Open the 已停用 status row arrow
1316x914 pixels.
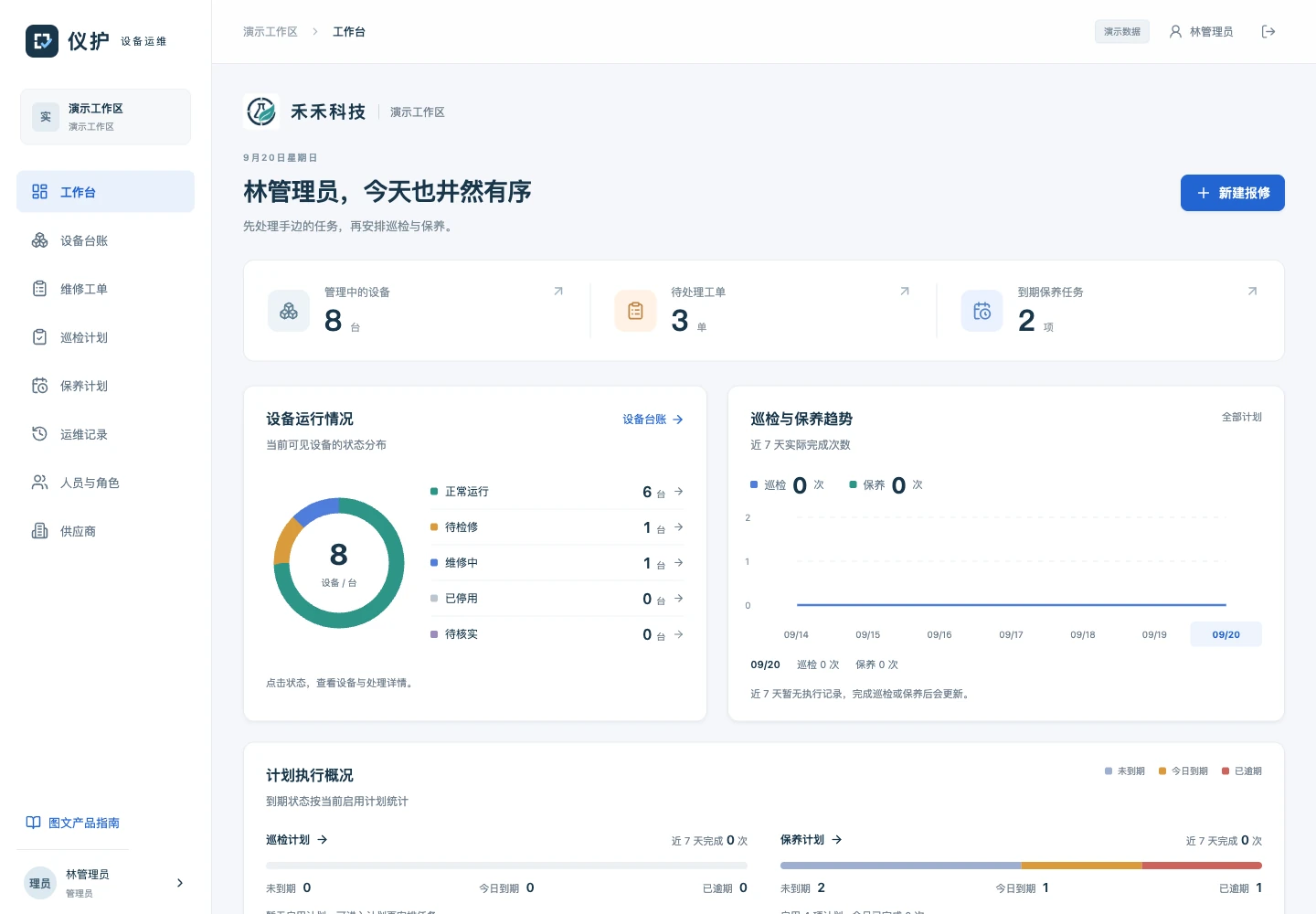pyautogui.click(x=679, y=599)
